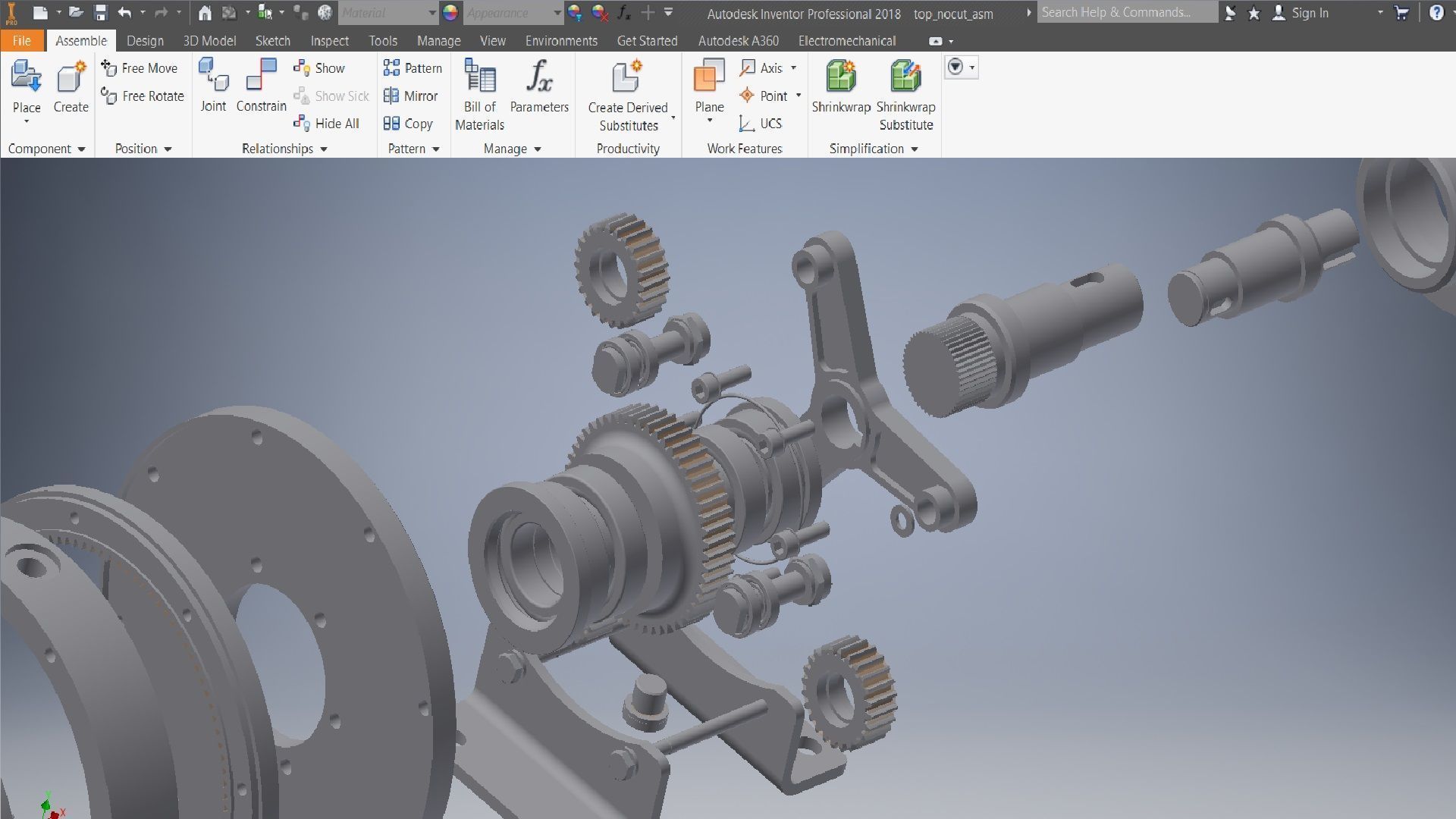Click the Adjust appearance icon
This screenshot has width=1456, height=819.
point(575,13)
